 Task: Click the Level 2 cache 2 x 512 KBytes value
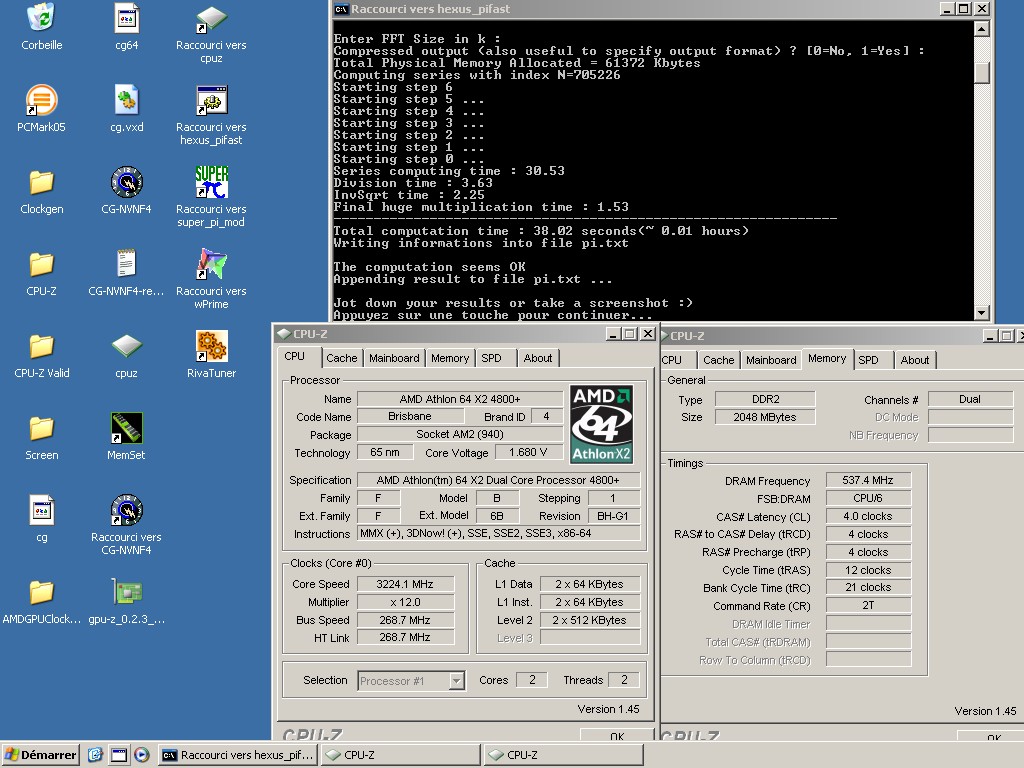click(x=589, y=620)
